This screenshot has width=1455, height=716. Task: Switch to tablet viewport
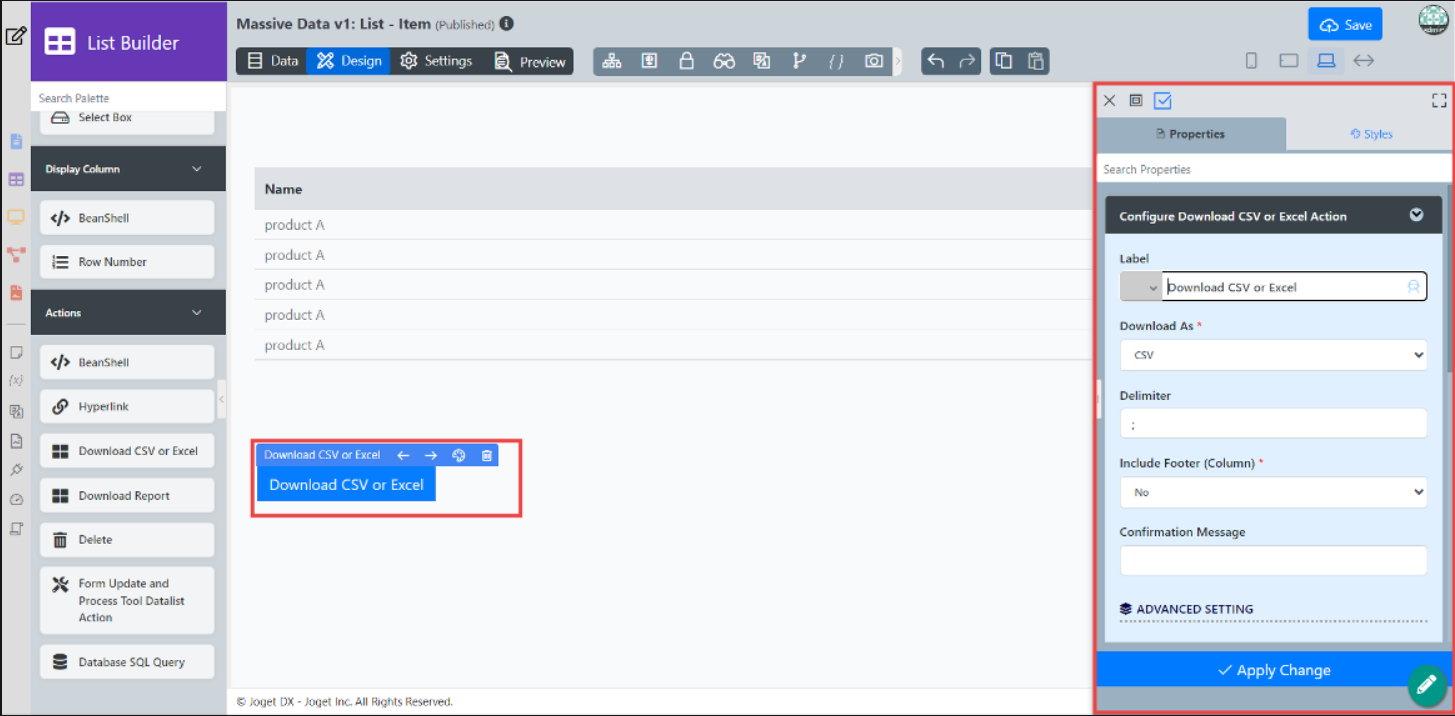(1289, 61)
